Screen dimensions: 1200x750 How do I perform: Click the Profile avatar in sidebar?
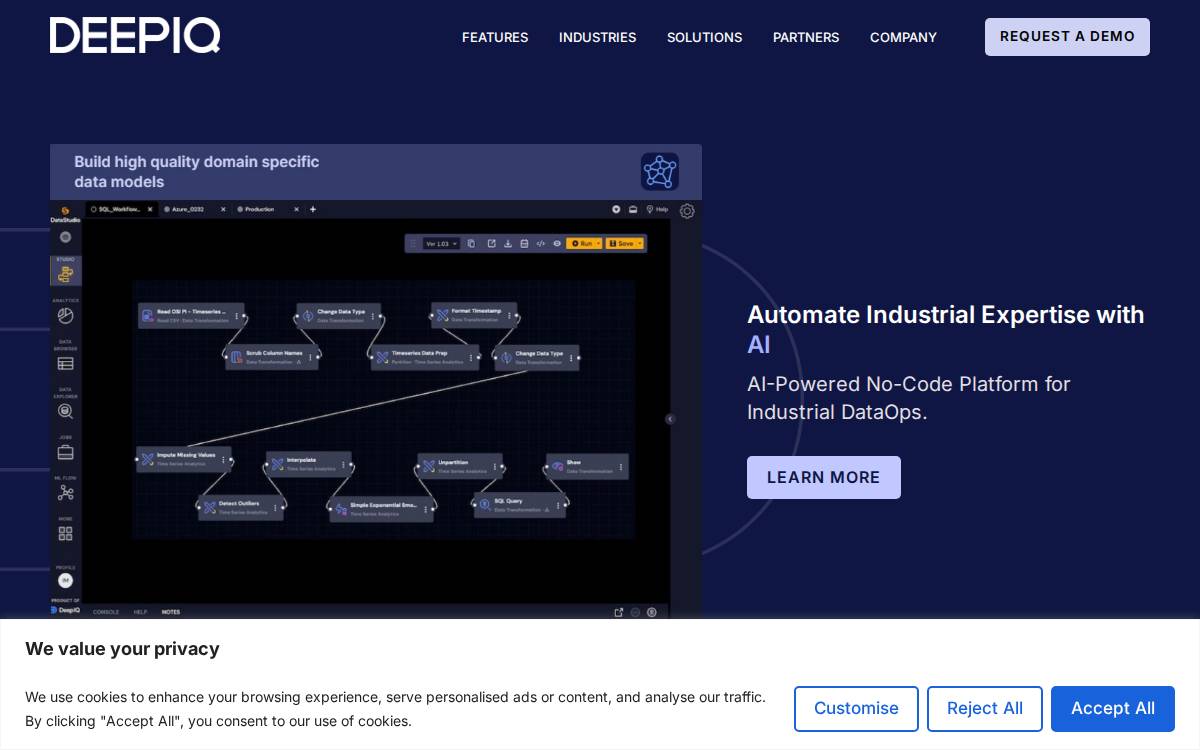click(x=65, y=580)
